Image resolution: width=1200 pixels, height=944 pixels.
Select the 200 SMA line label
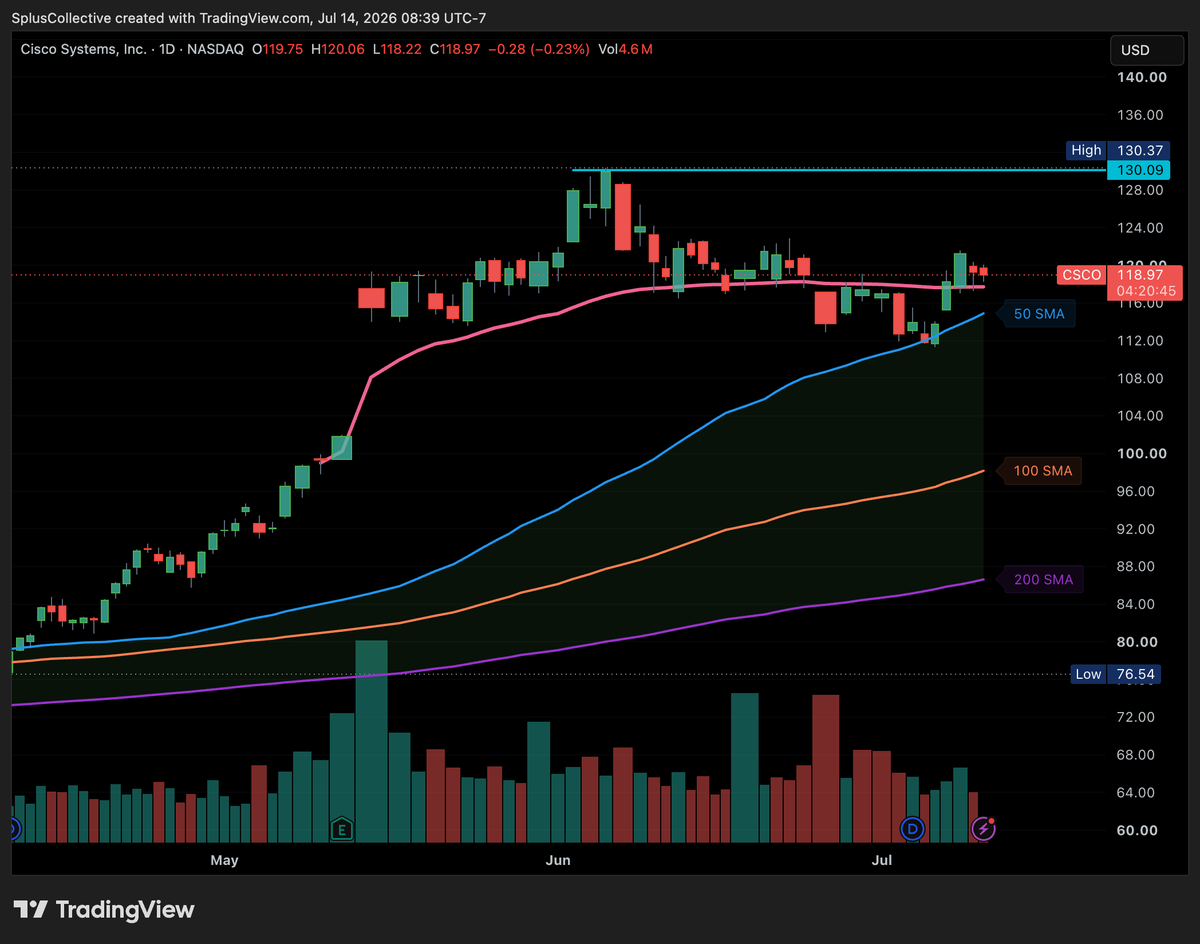1041,580
